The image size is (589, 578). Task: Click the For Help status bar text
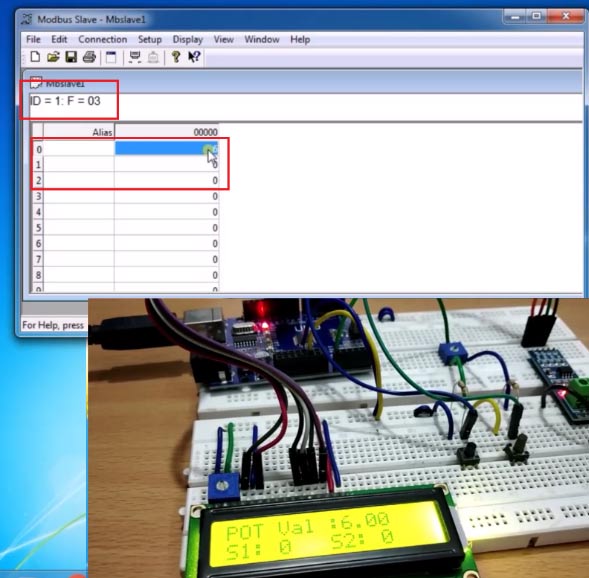pos(53,325)
